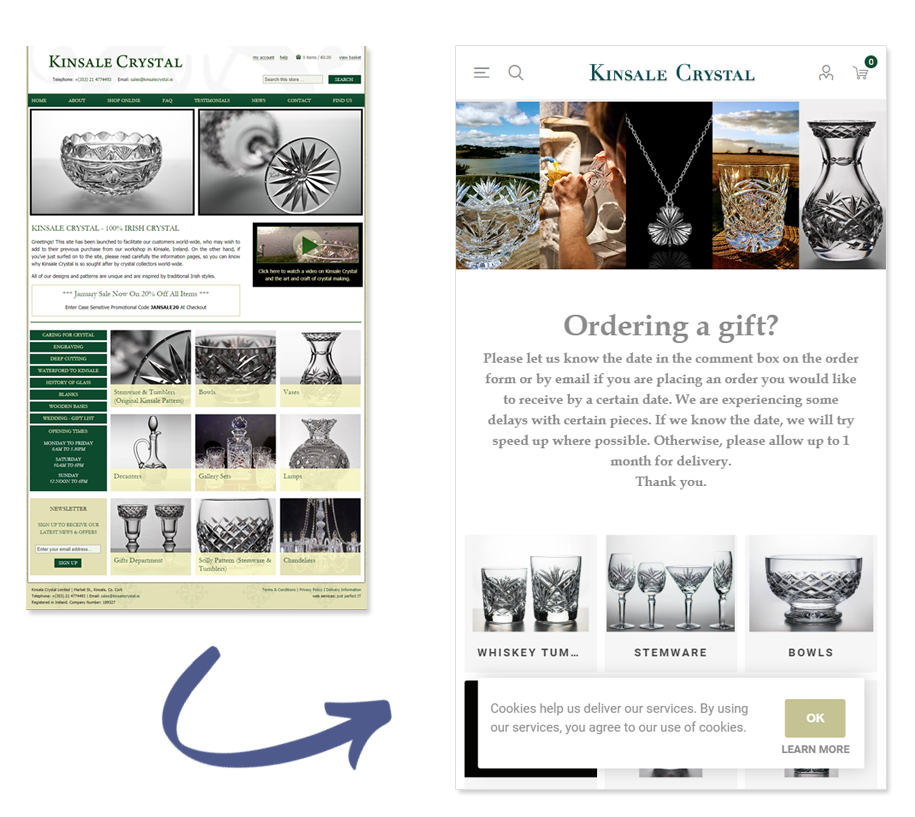Open the user account icon

(x=826, y=73)
